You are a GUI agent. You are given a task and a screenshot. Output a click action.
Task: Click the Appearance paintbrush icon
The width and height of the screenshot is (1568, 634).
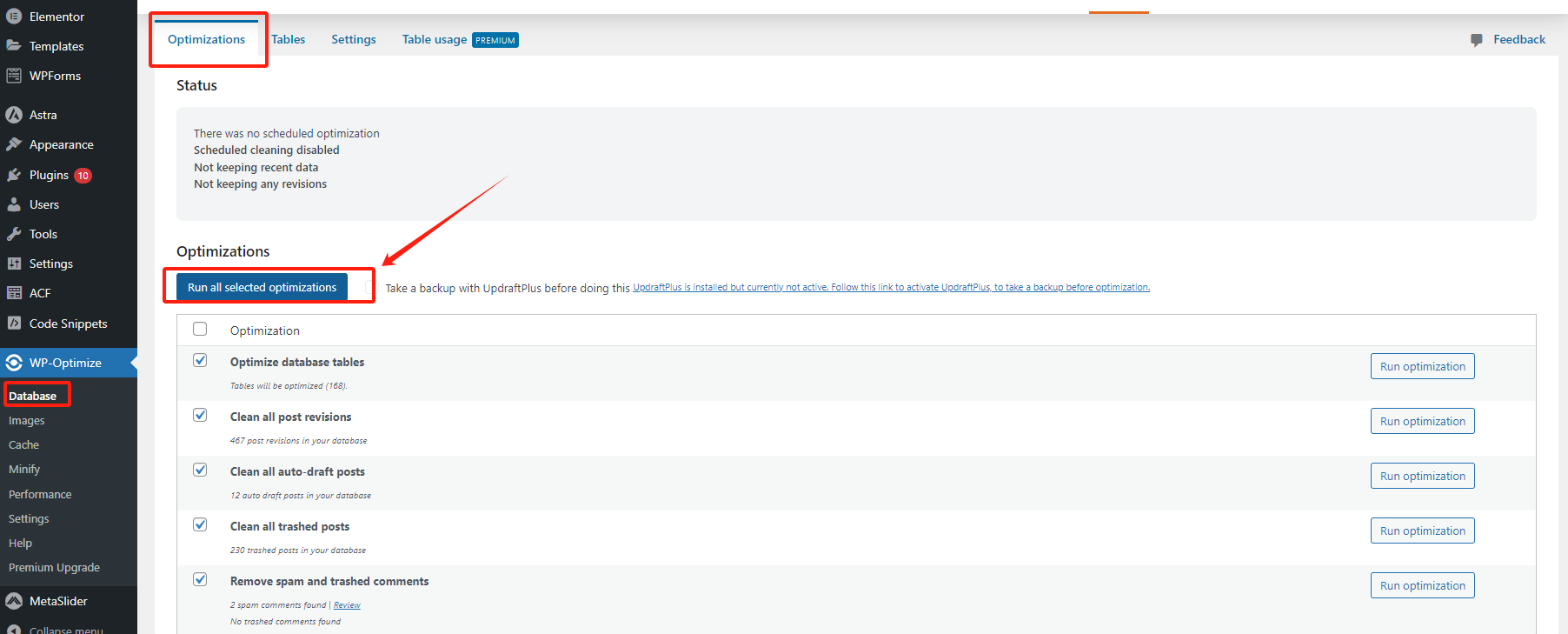tap(14, 144)
